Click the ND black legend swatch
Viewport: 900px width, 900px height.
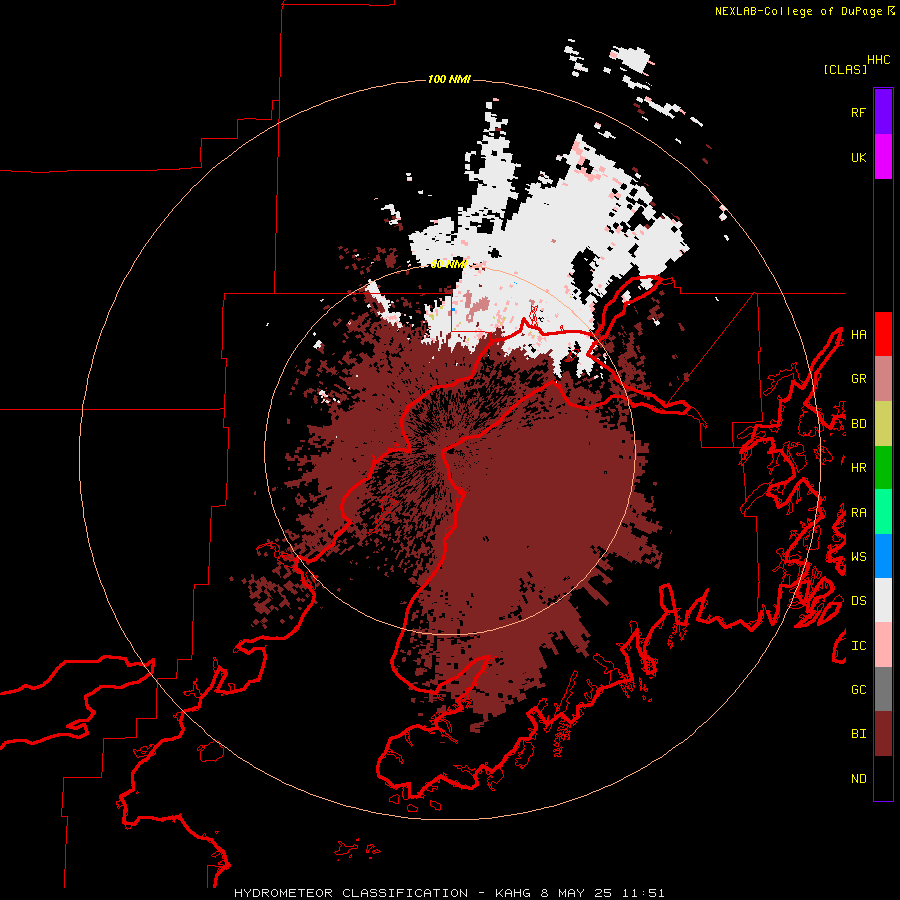(x=883, y=778)
